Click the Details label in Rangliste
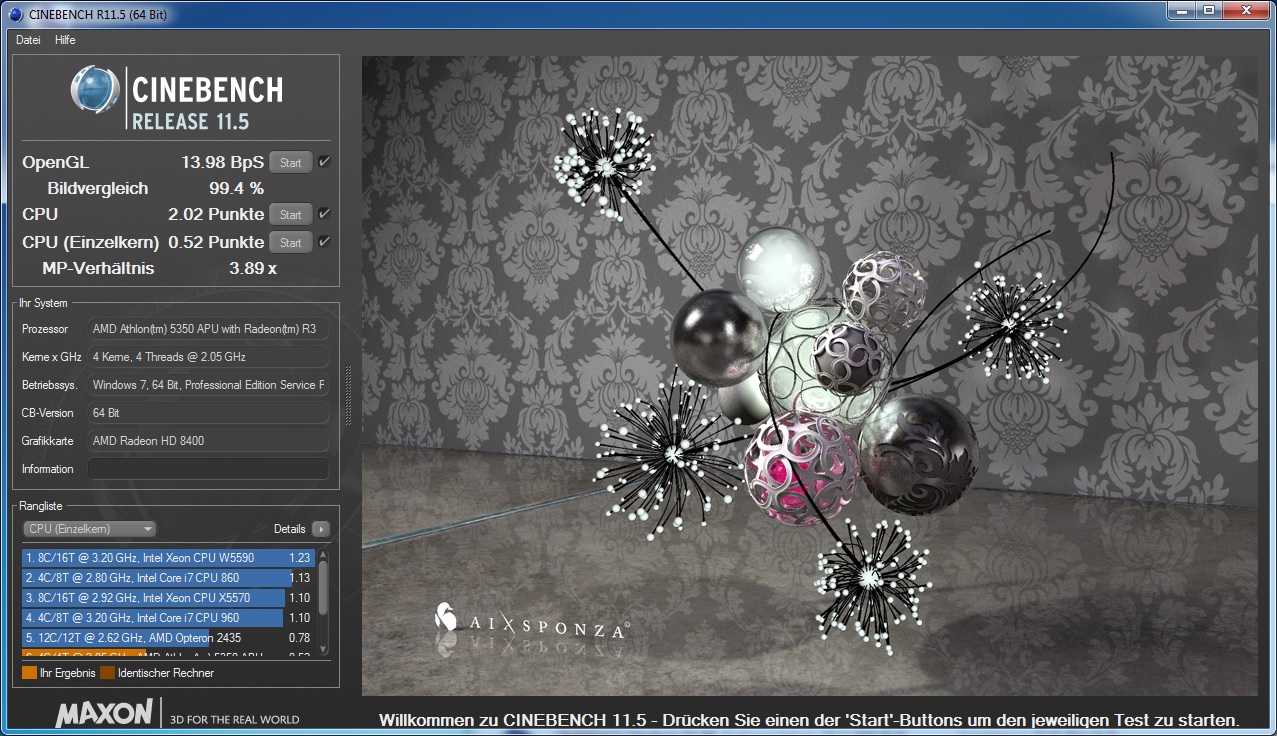The width and height of the screenshot is (1277, 736). click(x=290, y=529)
